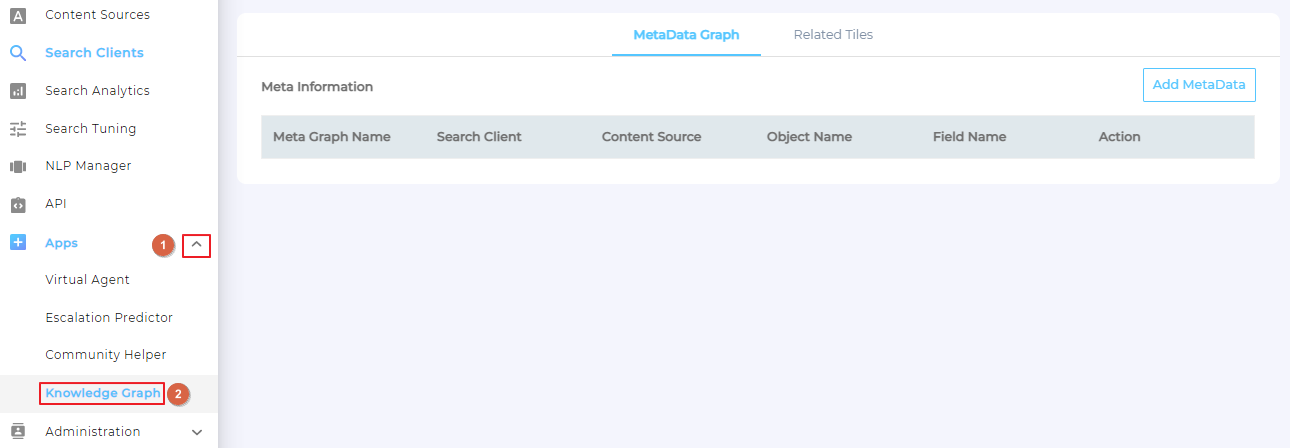The height and width of the screenshot is (448, 1290).
Task: Click the Apps plus icon
Action: 17,243
